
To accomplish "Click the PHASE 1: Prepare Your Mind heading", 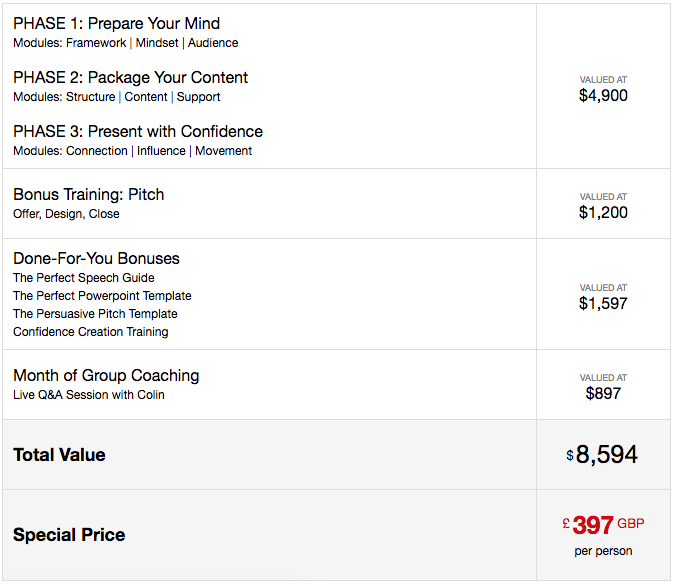I will (116, 23).
